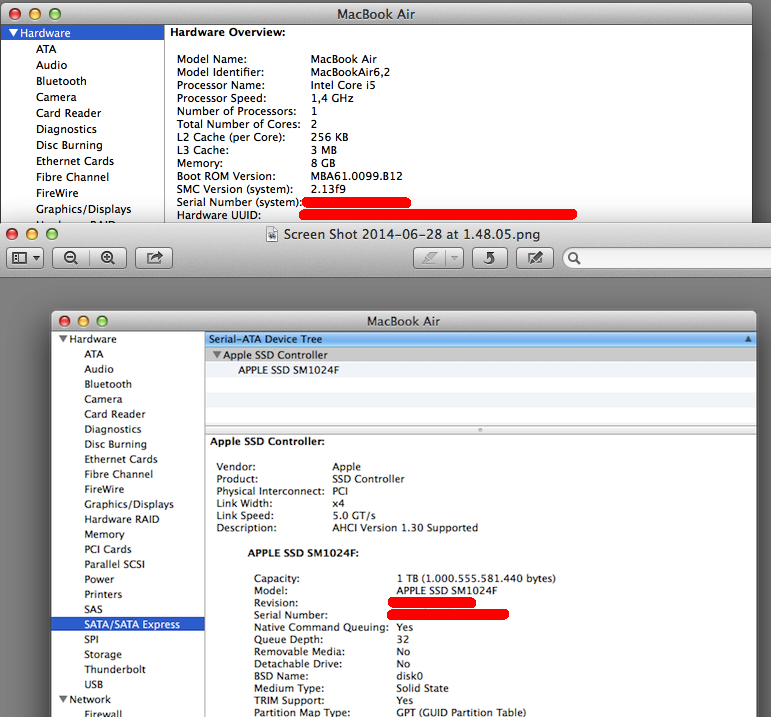Zoom in the image in Preview
The width and height of the screenshot is (771, 717).
108,258
